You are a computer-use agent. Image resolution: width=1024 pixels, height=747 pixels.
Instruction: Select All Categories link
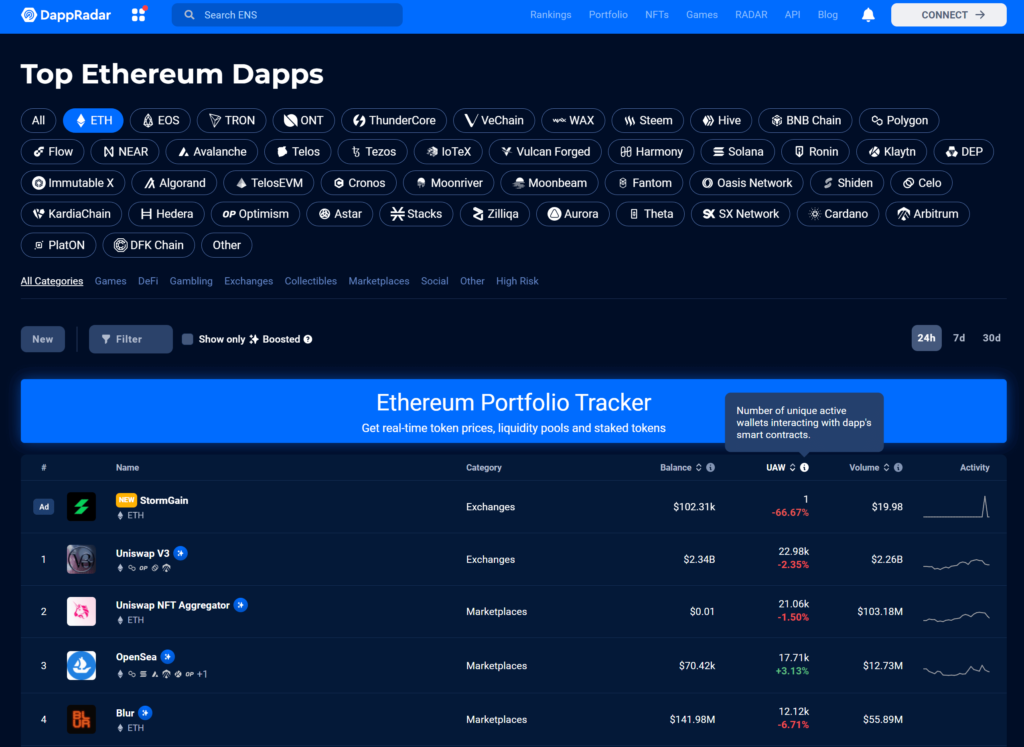52,281
